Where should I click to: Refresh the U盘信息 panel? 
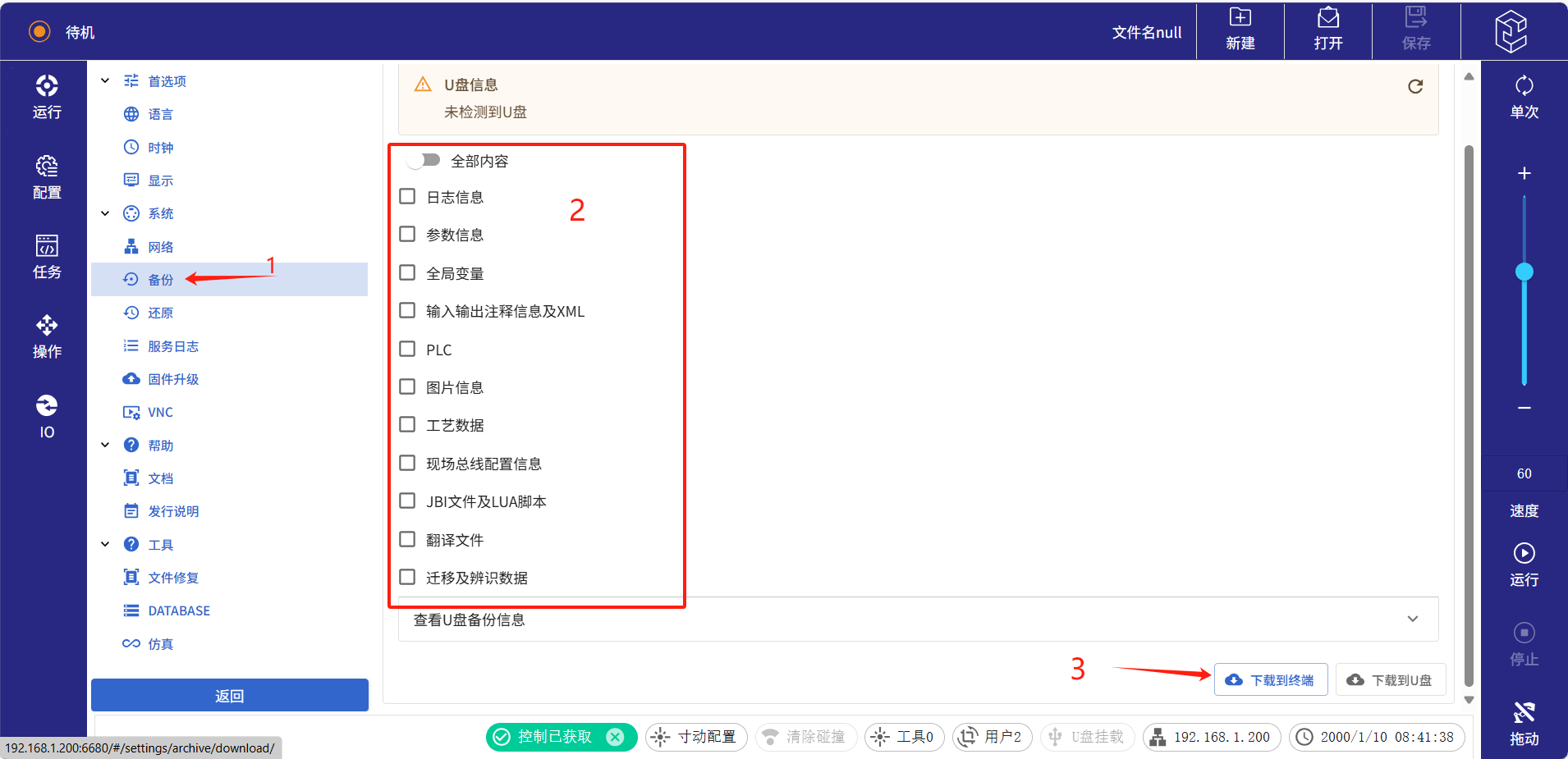coord(1415,86)
